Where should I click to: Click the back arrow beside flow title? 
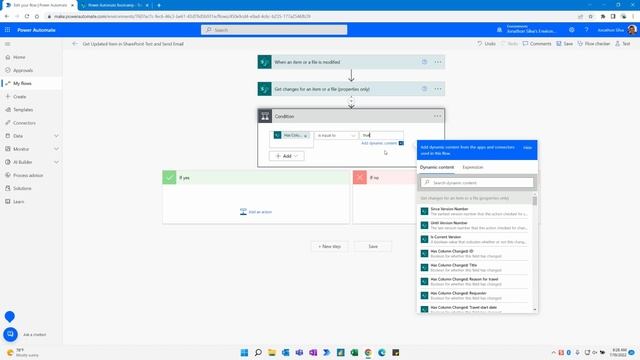[x=75, y=44]
